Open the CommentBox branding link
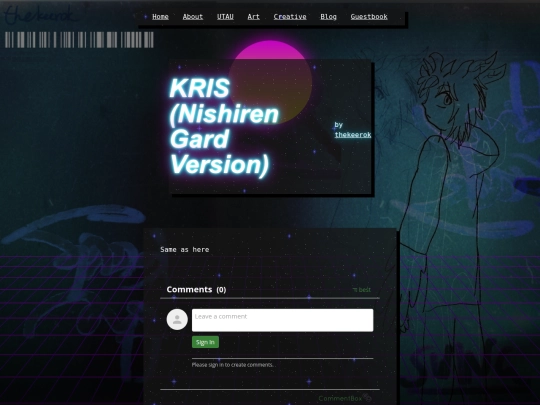 tap(345, 398)
